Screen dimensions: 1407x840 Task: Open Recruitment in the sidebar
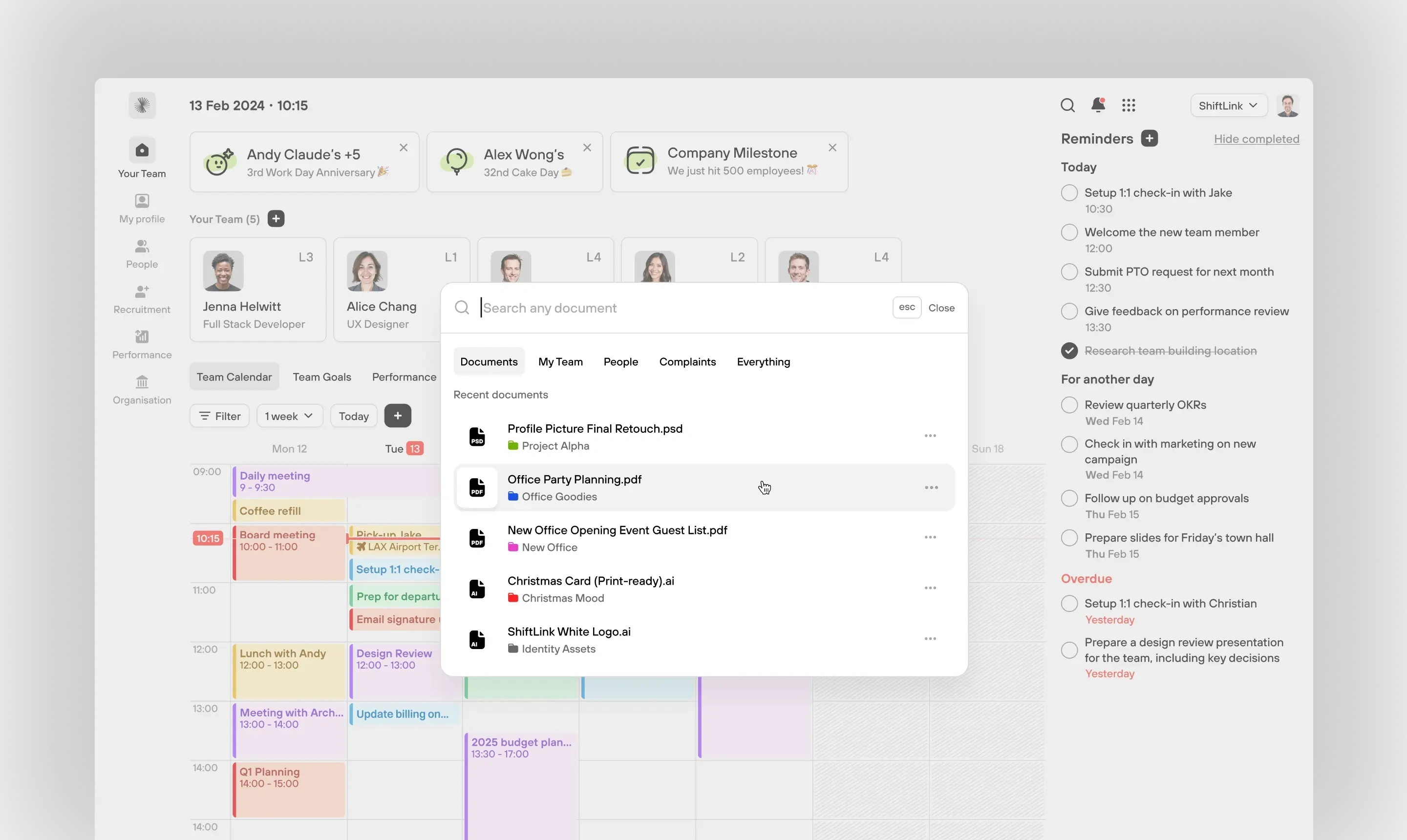pyautogui.click(x=142, y=299)
